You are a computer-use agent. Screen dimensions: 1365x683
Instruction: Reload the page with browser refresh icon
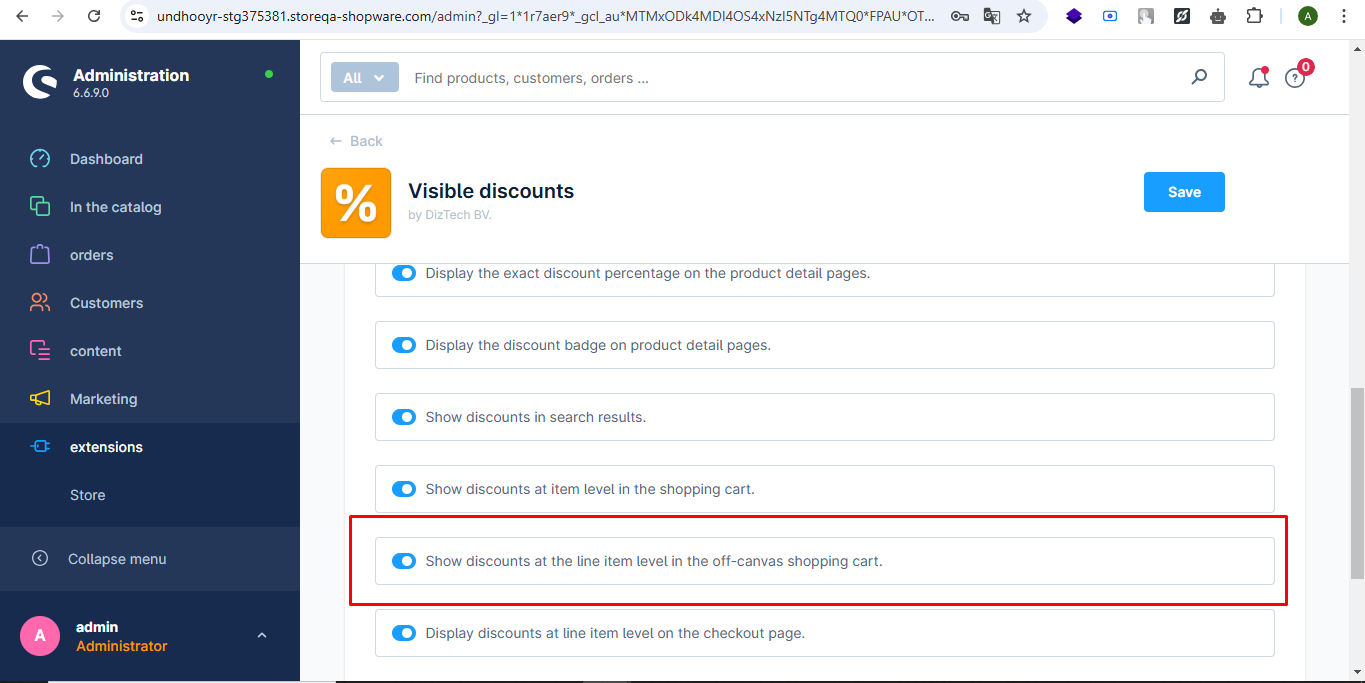click(x=94, y=16)
